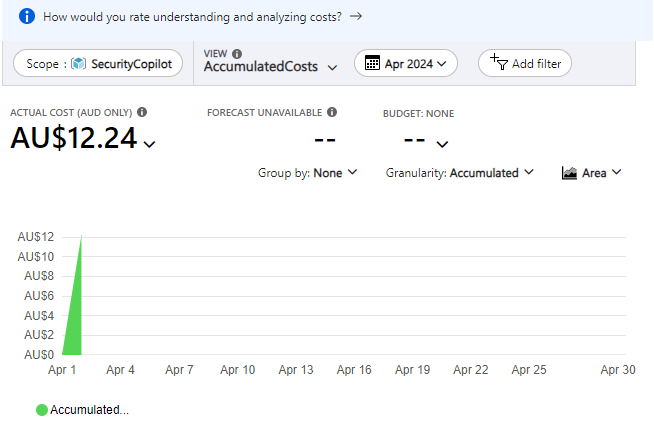Click the area chart type icon
The image size is (654, 438).
point(570,173)
